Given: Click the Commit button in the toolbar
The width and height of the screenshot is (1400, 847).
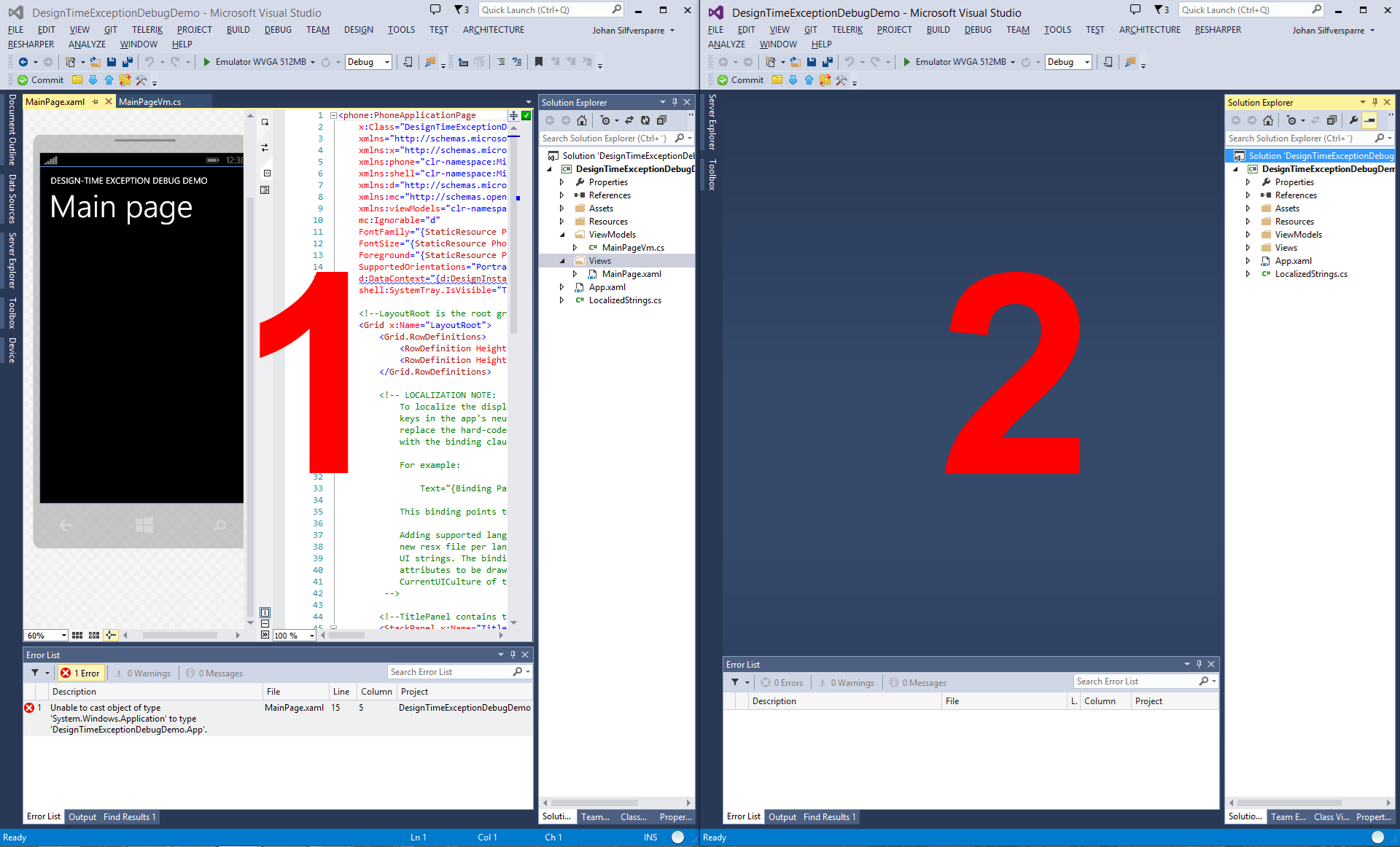Looking at the screenshot, I should (x=40, y=80).
